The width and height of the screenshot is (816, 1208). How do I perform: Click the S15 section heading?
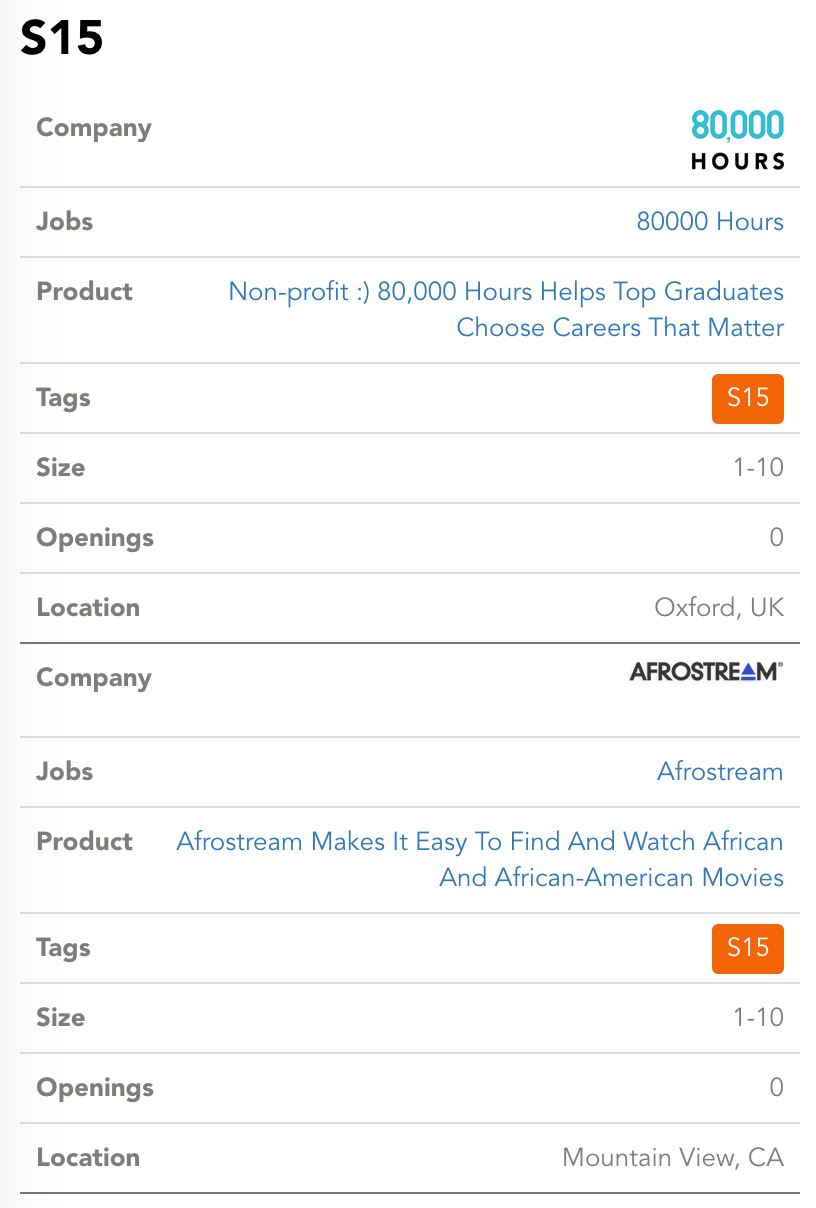click(x=62, y=38)
